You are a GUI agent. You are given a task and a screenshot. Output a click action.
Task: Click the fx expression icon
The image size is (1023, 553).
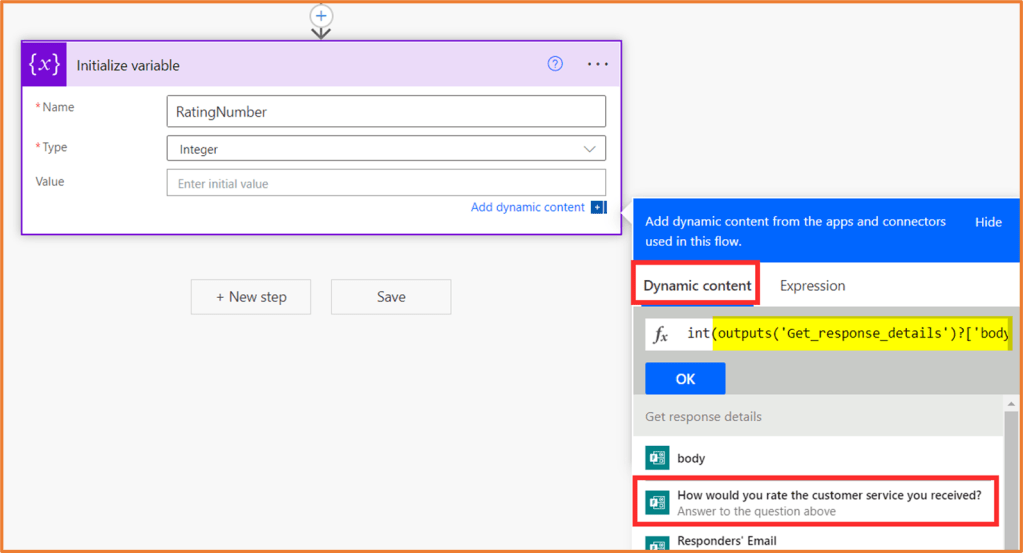pyautogui.click(x=661, y=335)
